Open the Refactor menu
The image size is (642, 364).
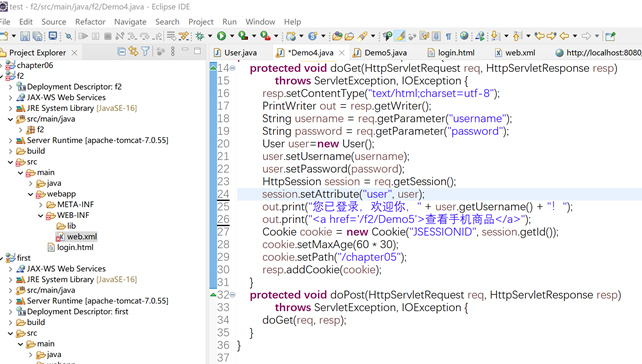(x=90, y=22)
